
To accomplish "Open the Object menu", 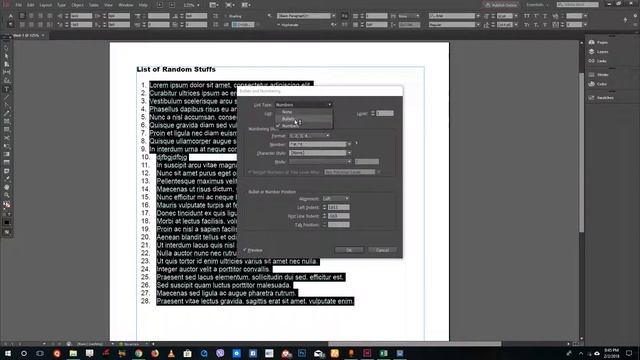I will [77, 5].
